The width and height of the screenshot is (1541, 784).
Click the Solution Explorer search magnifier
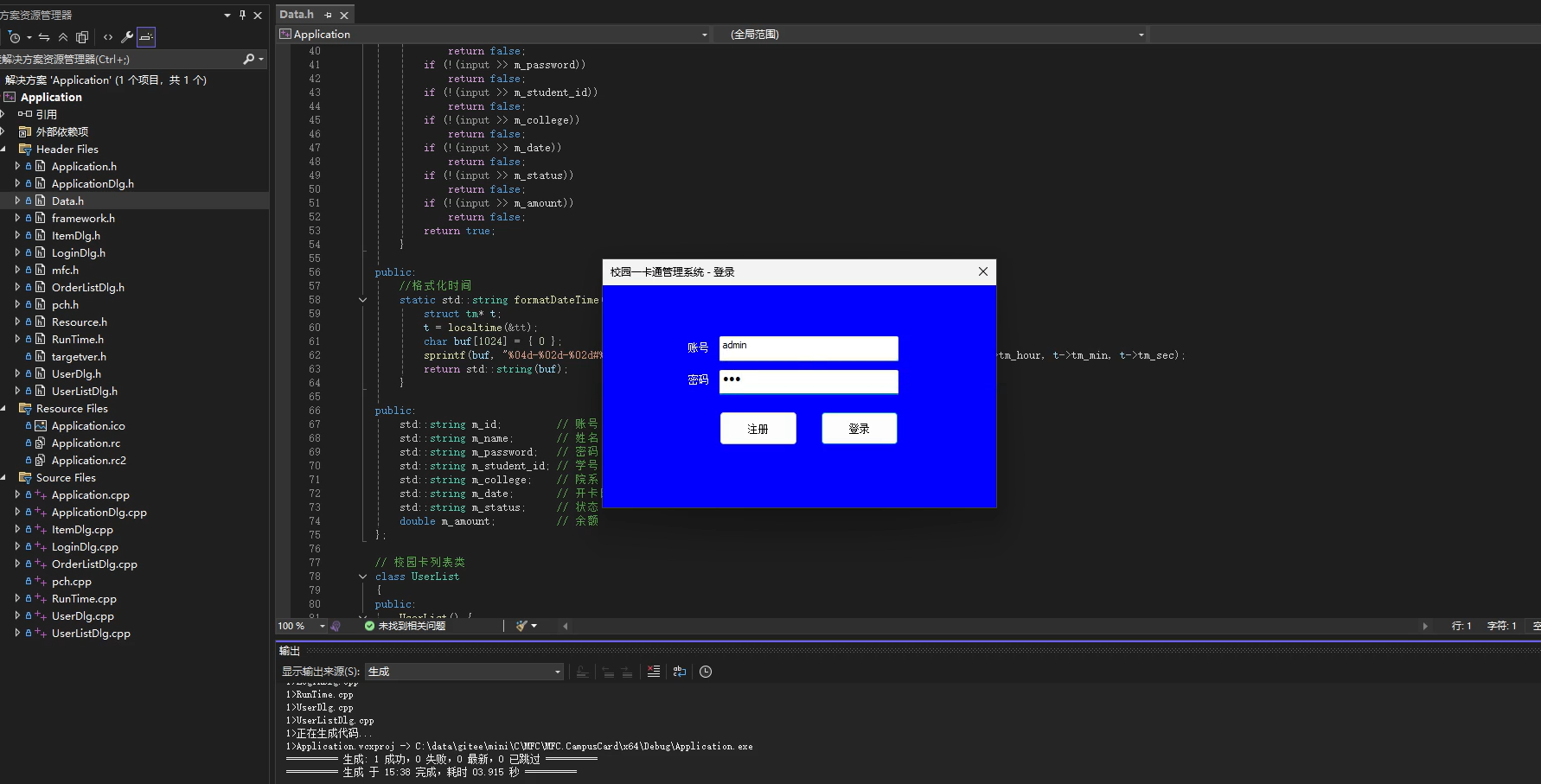coord(249,59)
